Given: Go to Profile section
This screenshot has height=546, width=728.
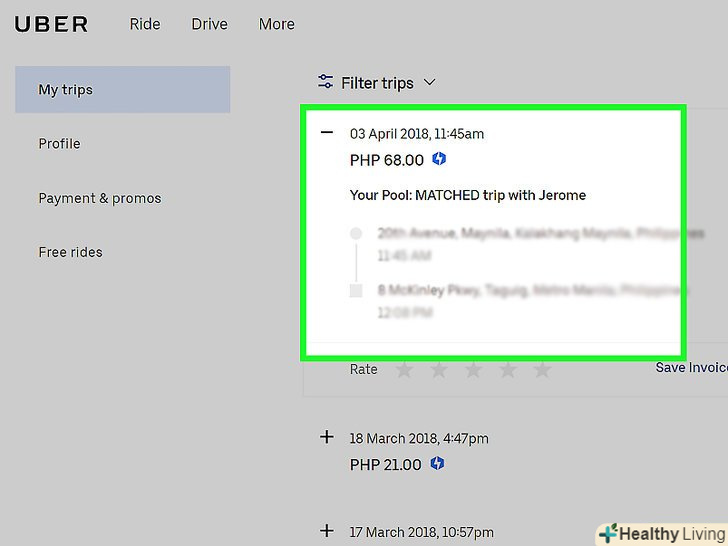Looking at the screenshot, I should click(59, 144).
